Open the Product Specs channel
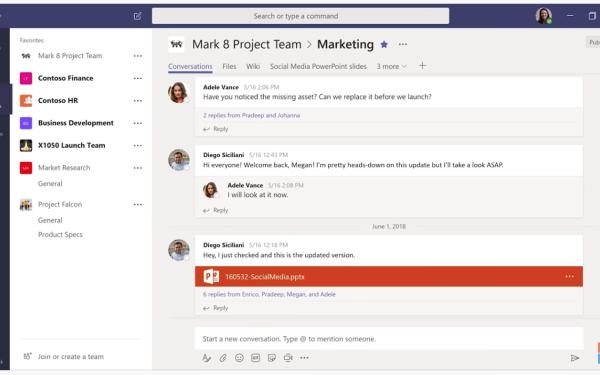This screenshot has width=600, height=375. tap(60, 235)
